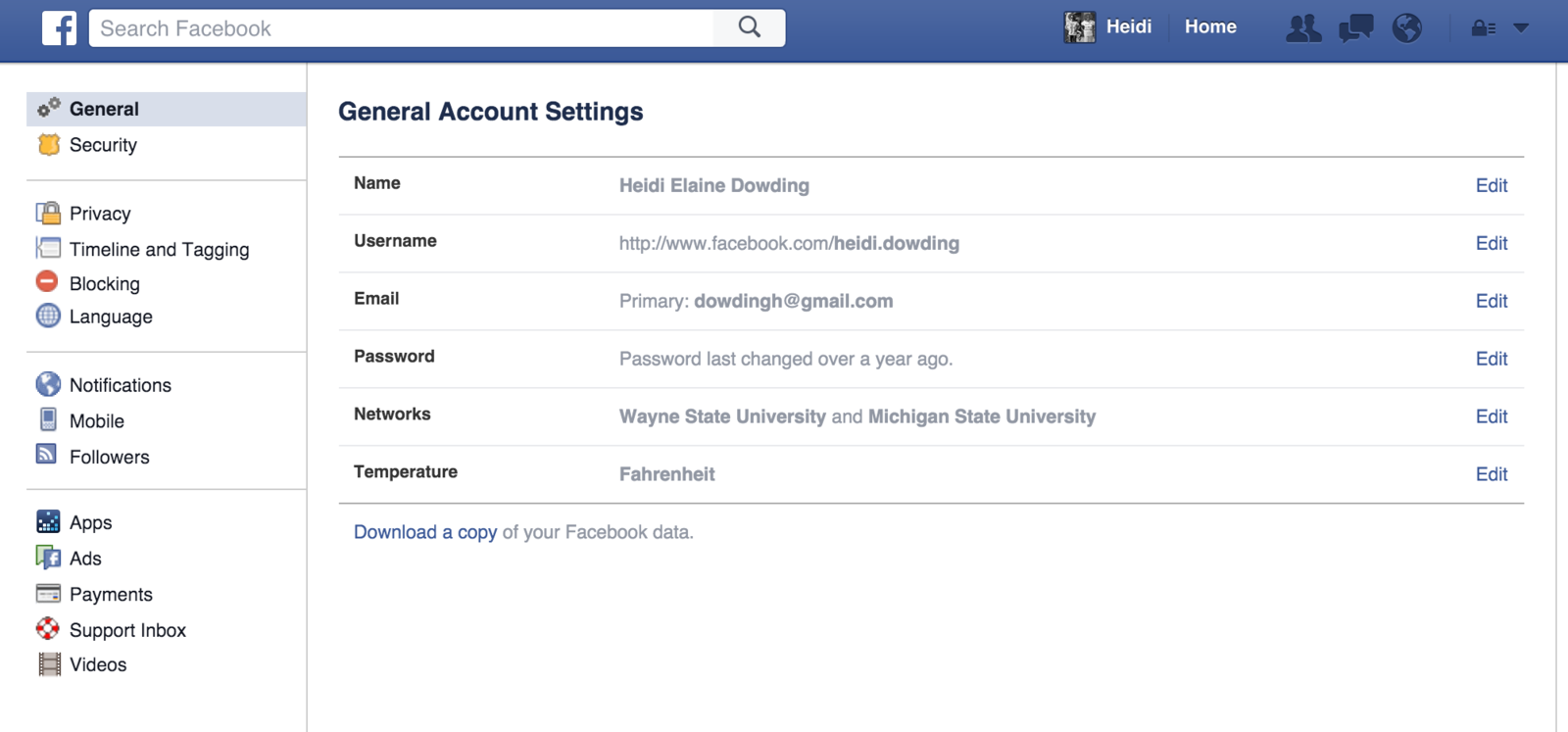
Task: Open the Ads settings label
Action: point(85,559)
